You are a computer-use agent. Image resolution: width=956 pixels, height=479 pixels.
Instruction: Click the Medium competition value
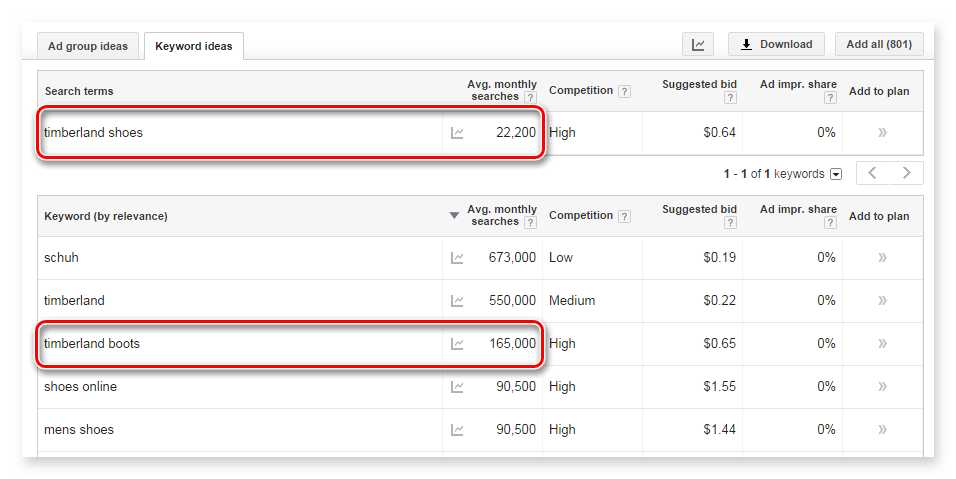click(x=572, y=301)
